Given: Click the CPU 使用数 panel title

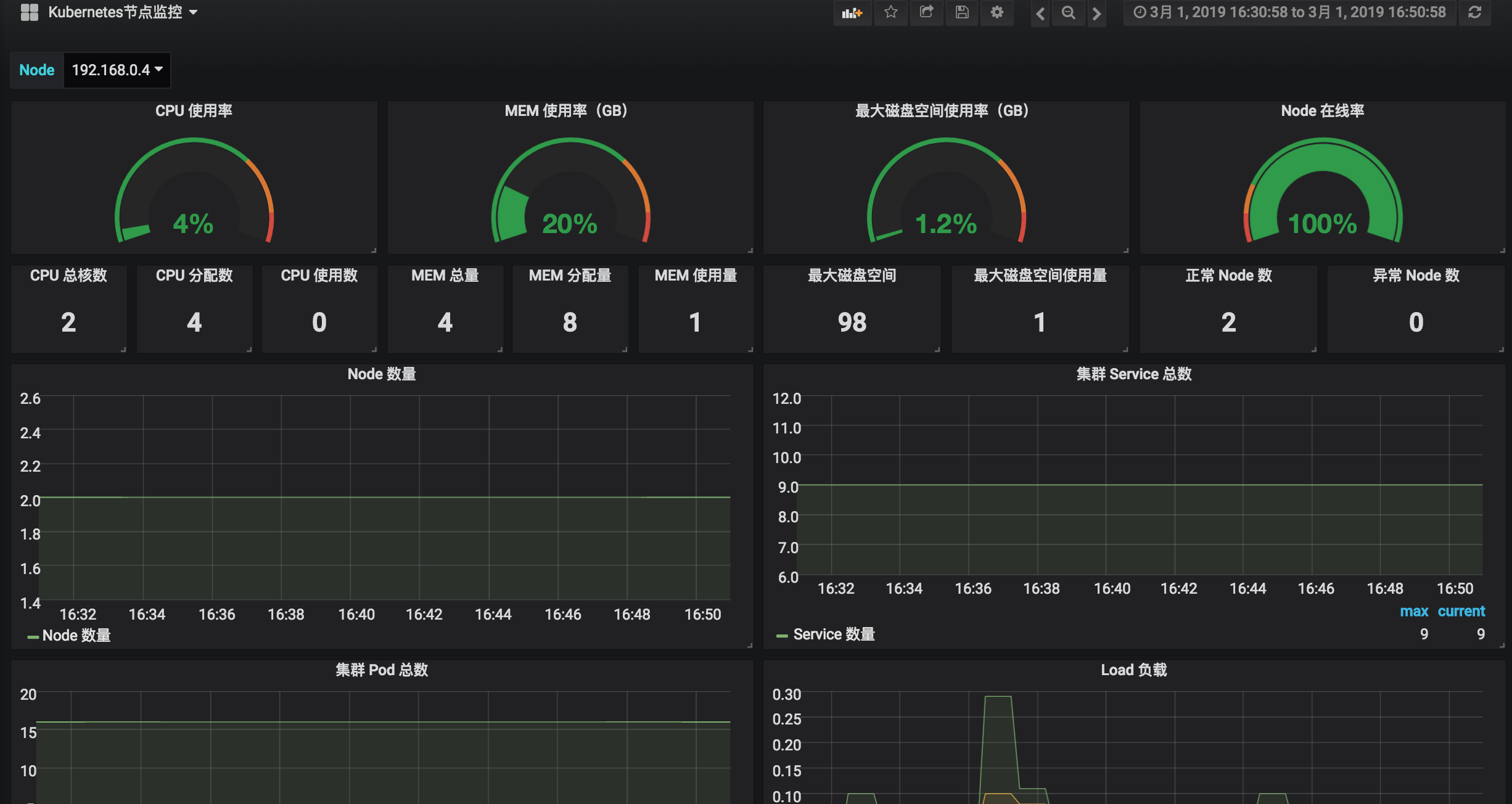Looking at the screenshot, I should (319, 276).
